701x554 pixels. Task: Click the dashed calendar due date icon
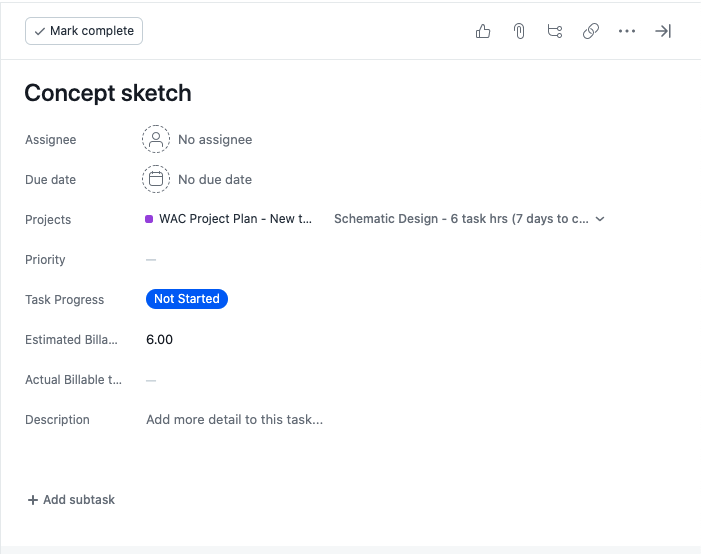click(x=156, y=180)
